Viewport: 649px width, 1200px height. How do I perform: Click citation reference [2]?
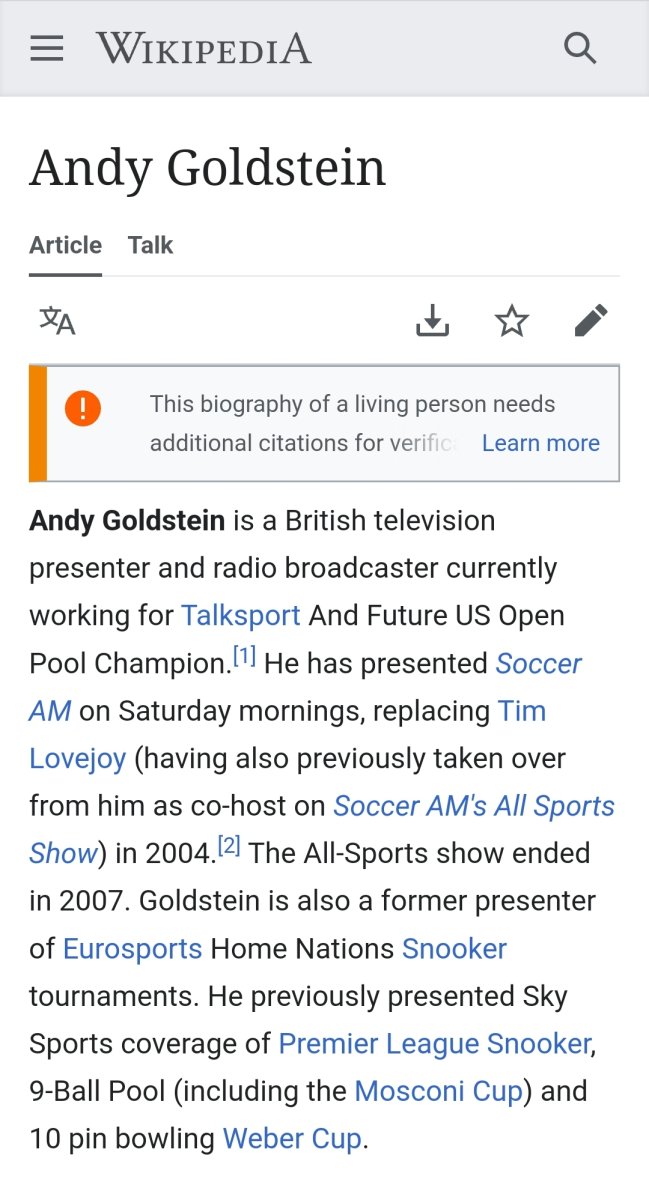[x=230, y=847]
